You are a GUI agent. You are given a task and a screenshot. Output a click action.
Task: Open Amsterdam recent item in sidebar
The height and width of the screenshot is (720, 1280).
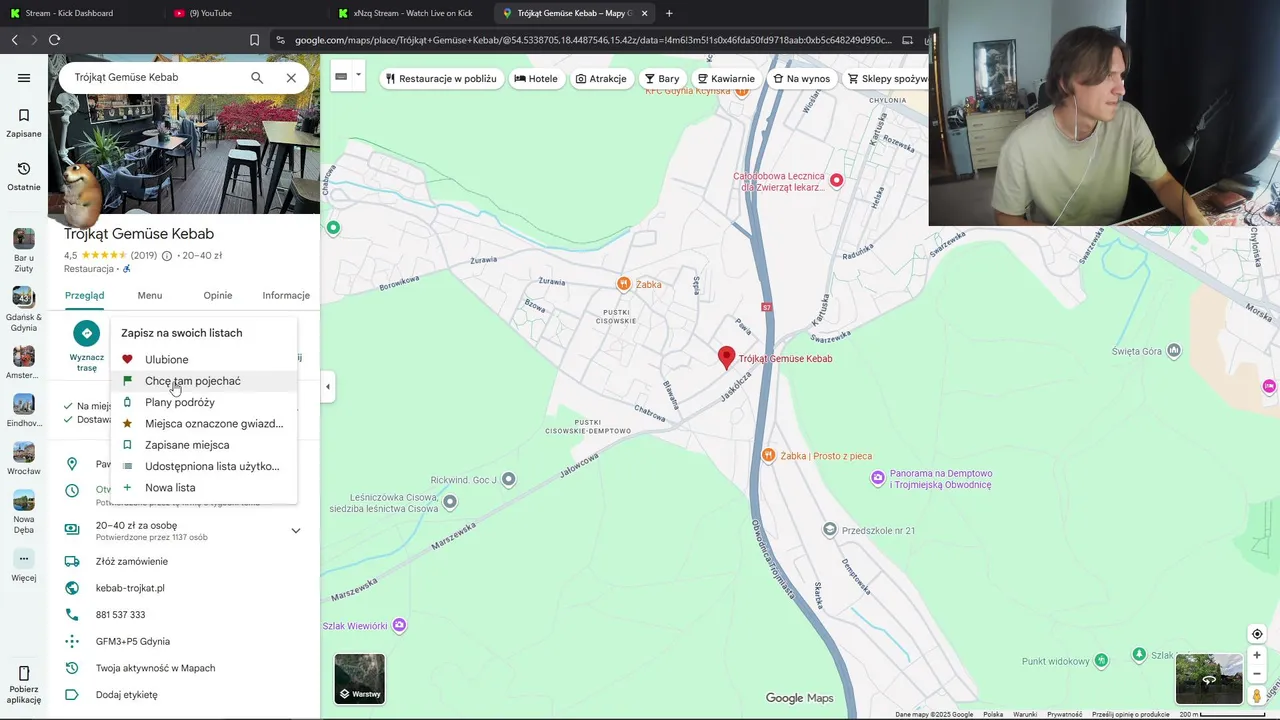tap(24, 362)
